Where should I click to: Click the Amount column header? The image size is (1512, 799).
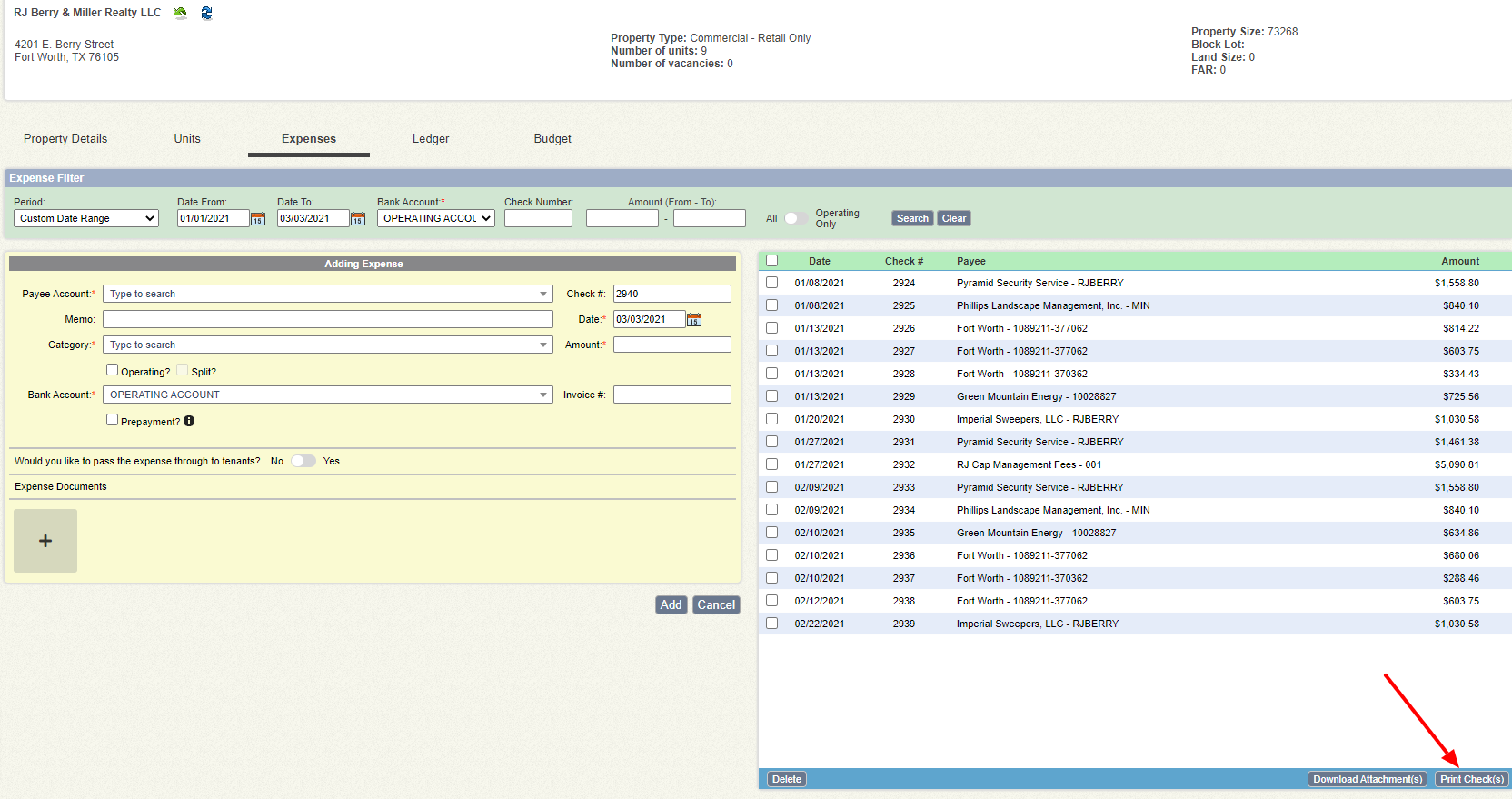pos(1460,261)
